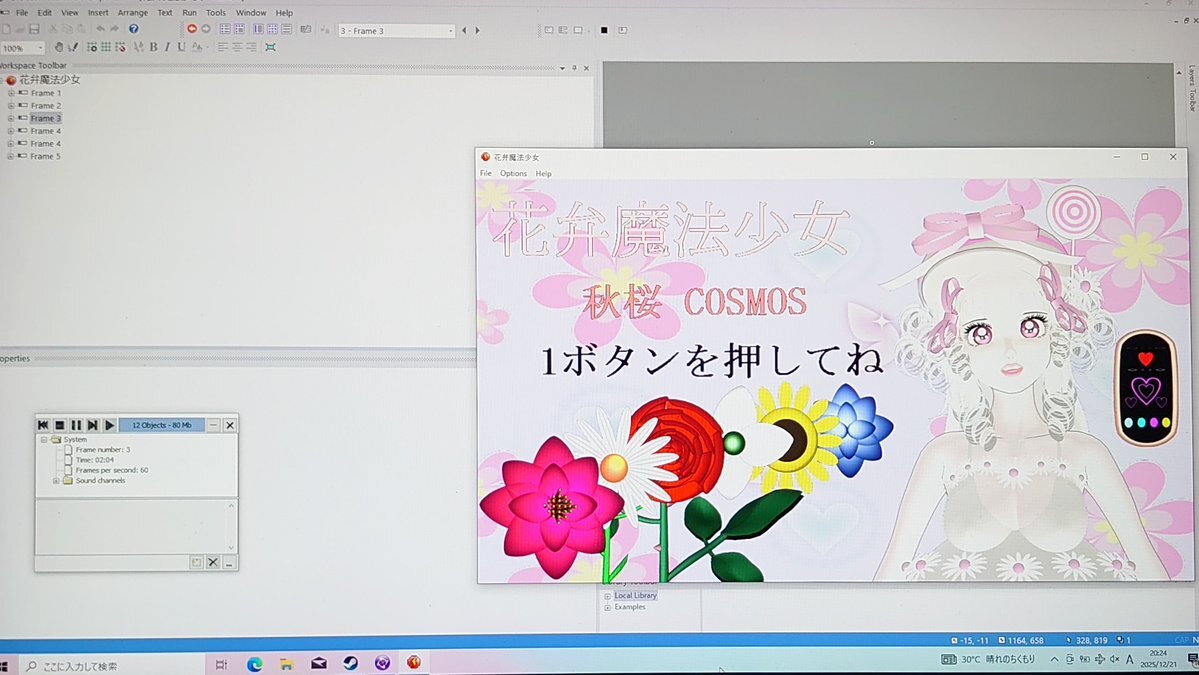Select Frame 1 in workspace tree
Screen dimensions: 1199x675
coord(45,93)
